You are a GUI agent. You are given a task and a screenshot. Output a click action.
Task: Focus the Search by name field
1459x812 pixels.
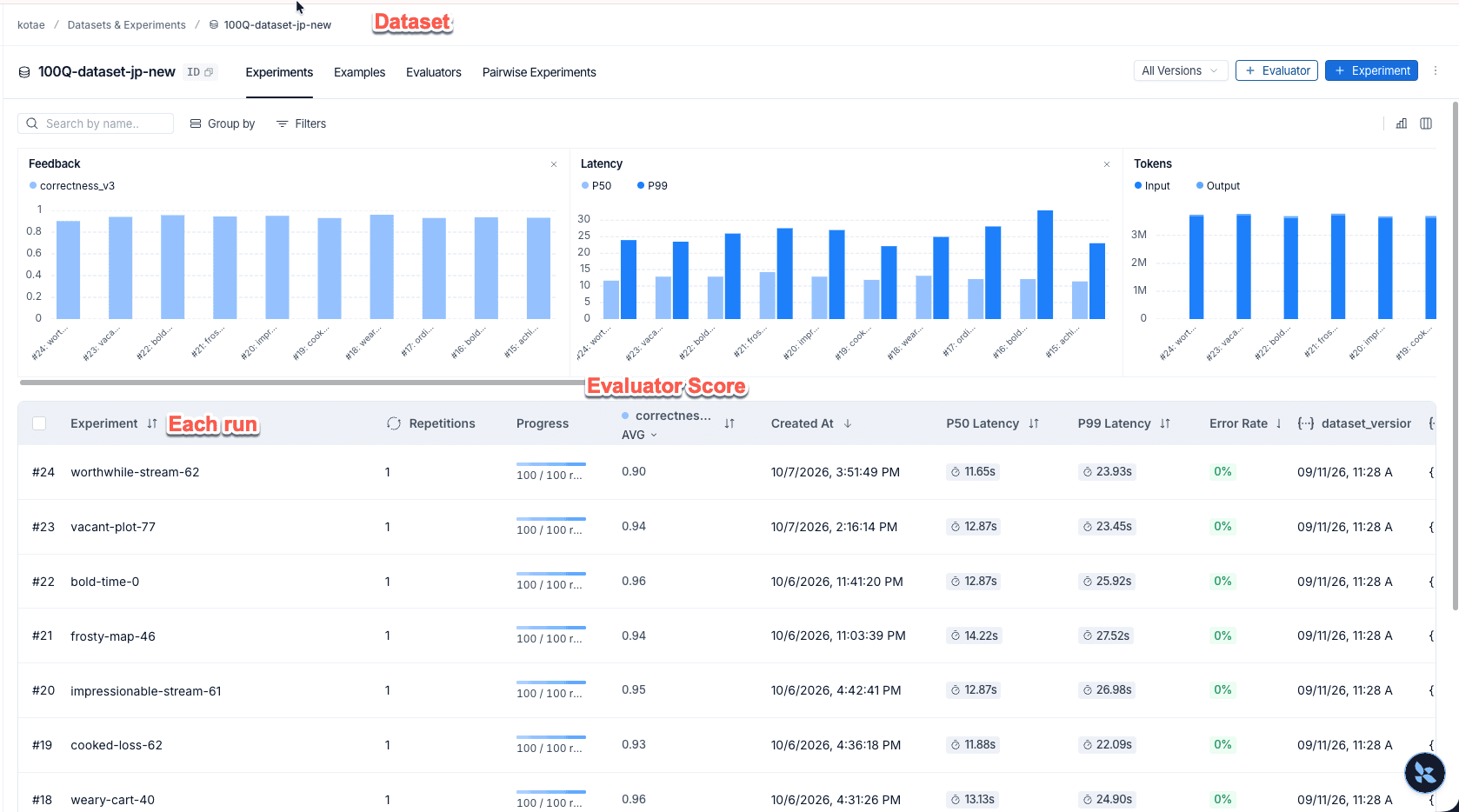(x=96, y=123)
